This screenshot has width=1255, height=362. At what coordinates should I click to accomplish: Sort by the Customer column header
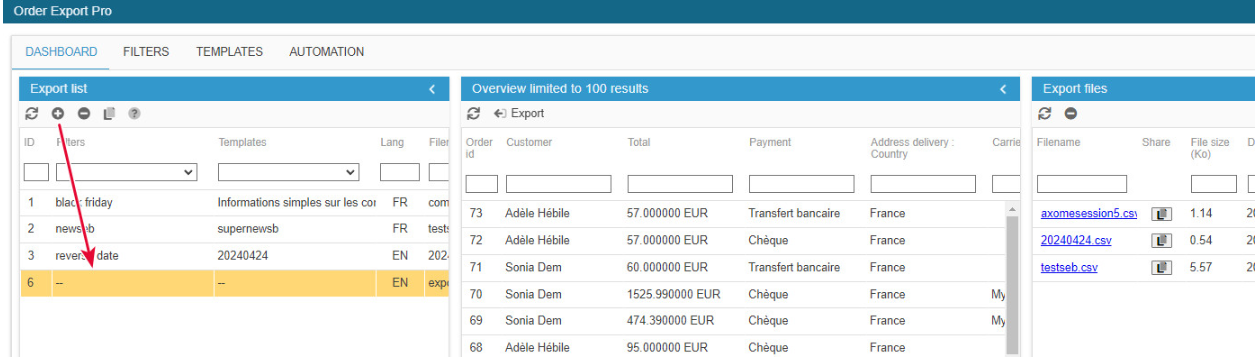point(529,143)
